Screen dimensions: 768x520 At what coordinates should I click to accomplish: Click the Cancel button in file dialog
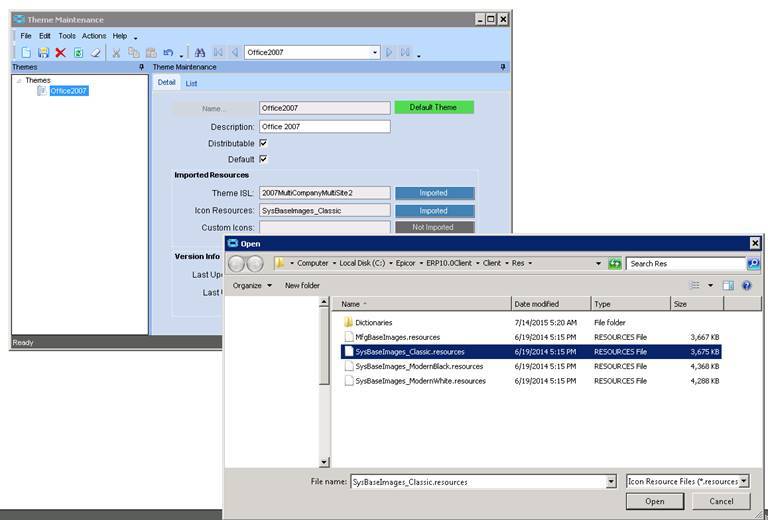click(721, 501)
